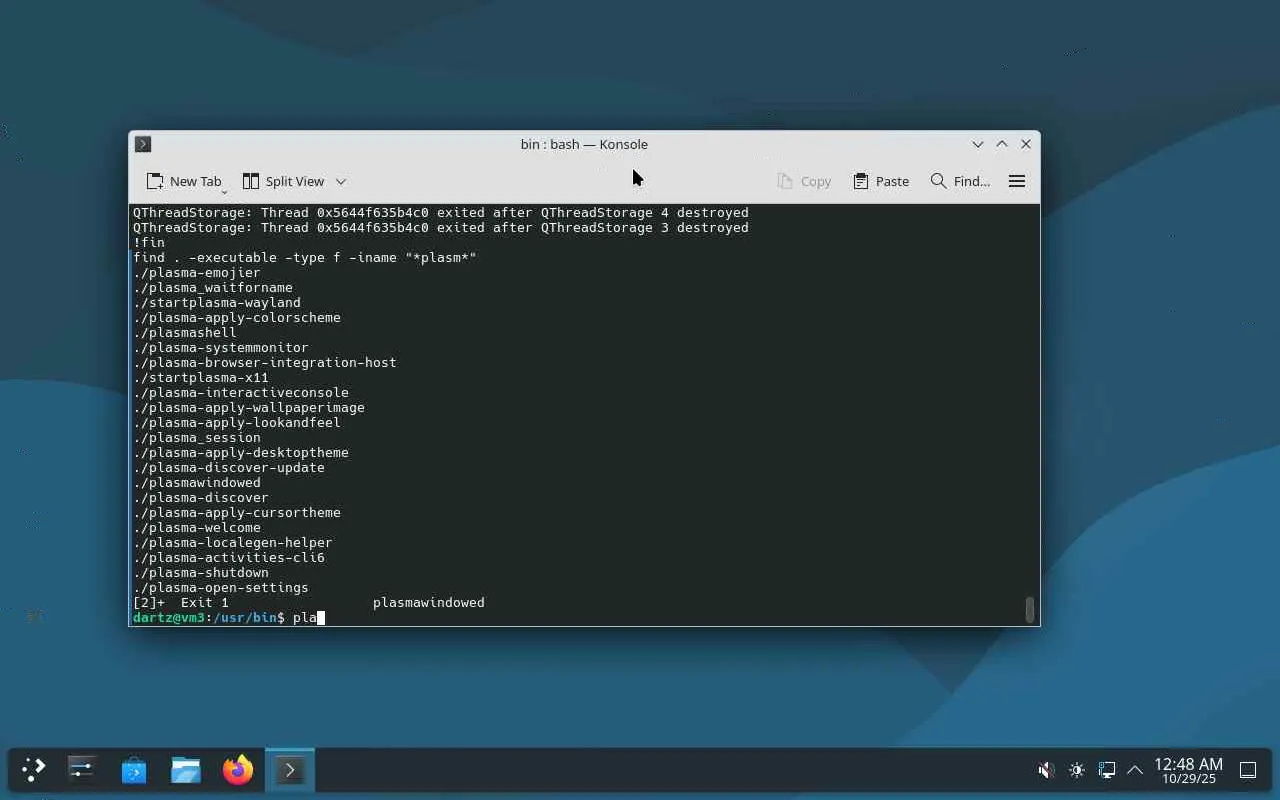Open the network tray icon

(x=1106, y=770)
